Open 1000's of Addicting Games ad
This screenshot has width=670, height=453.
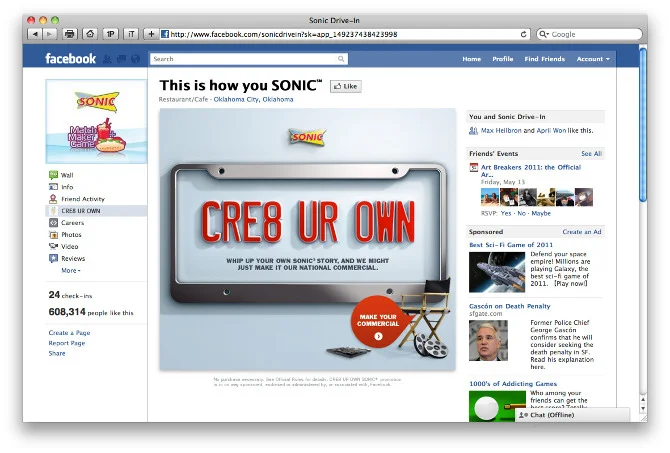point(513,383)
